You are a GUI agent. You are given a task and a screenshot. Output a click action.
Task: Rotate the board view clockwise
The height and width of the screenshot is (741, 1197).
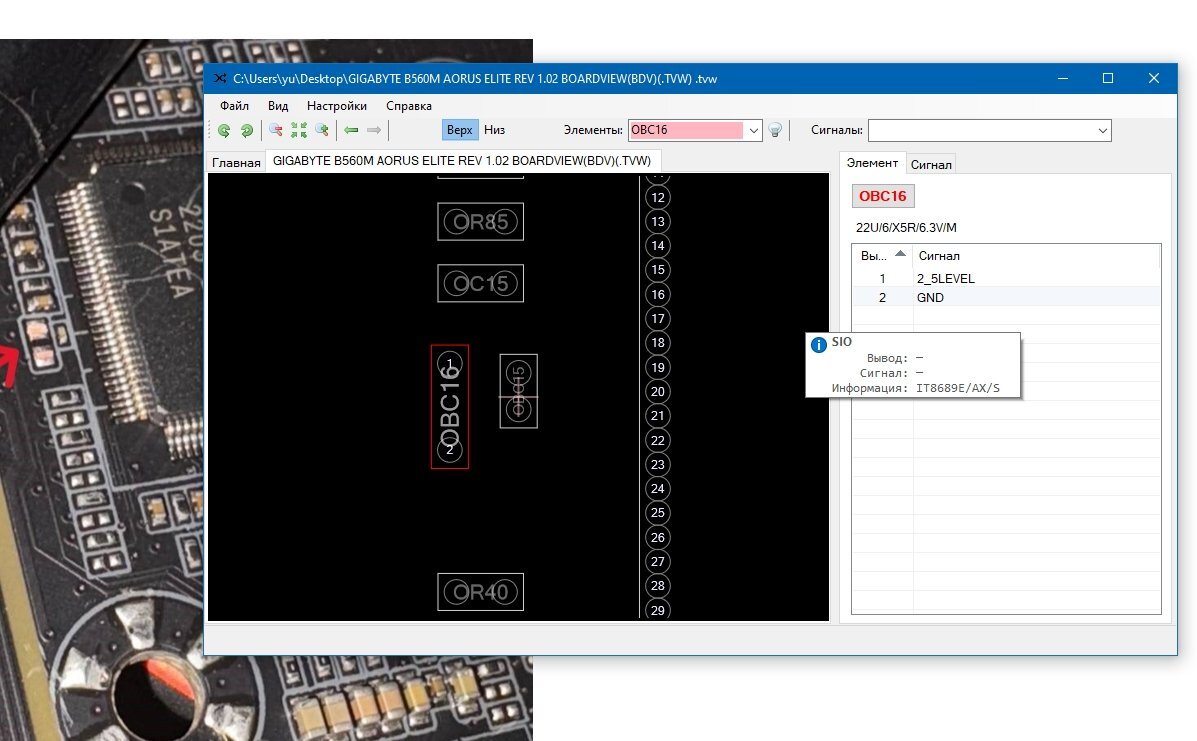(247, 130)
